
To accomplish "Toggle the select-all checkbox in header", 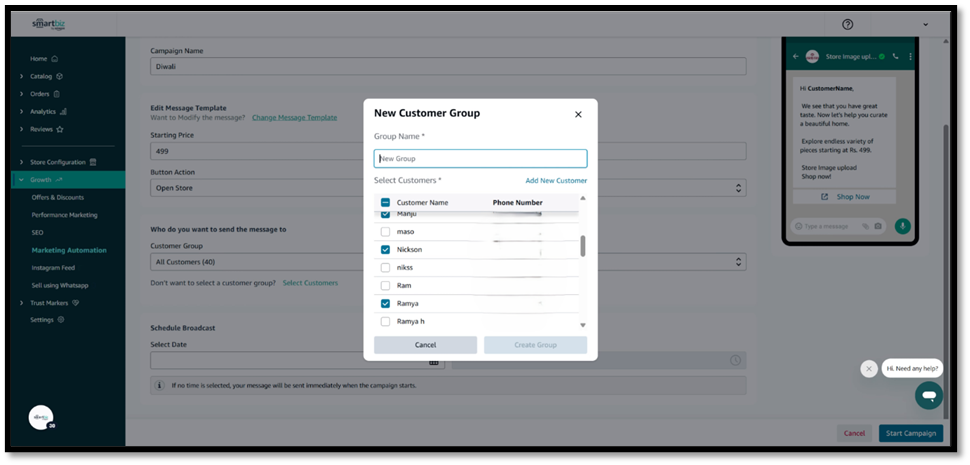I will point(386,202).
